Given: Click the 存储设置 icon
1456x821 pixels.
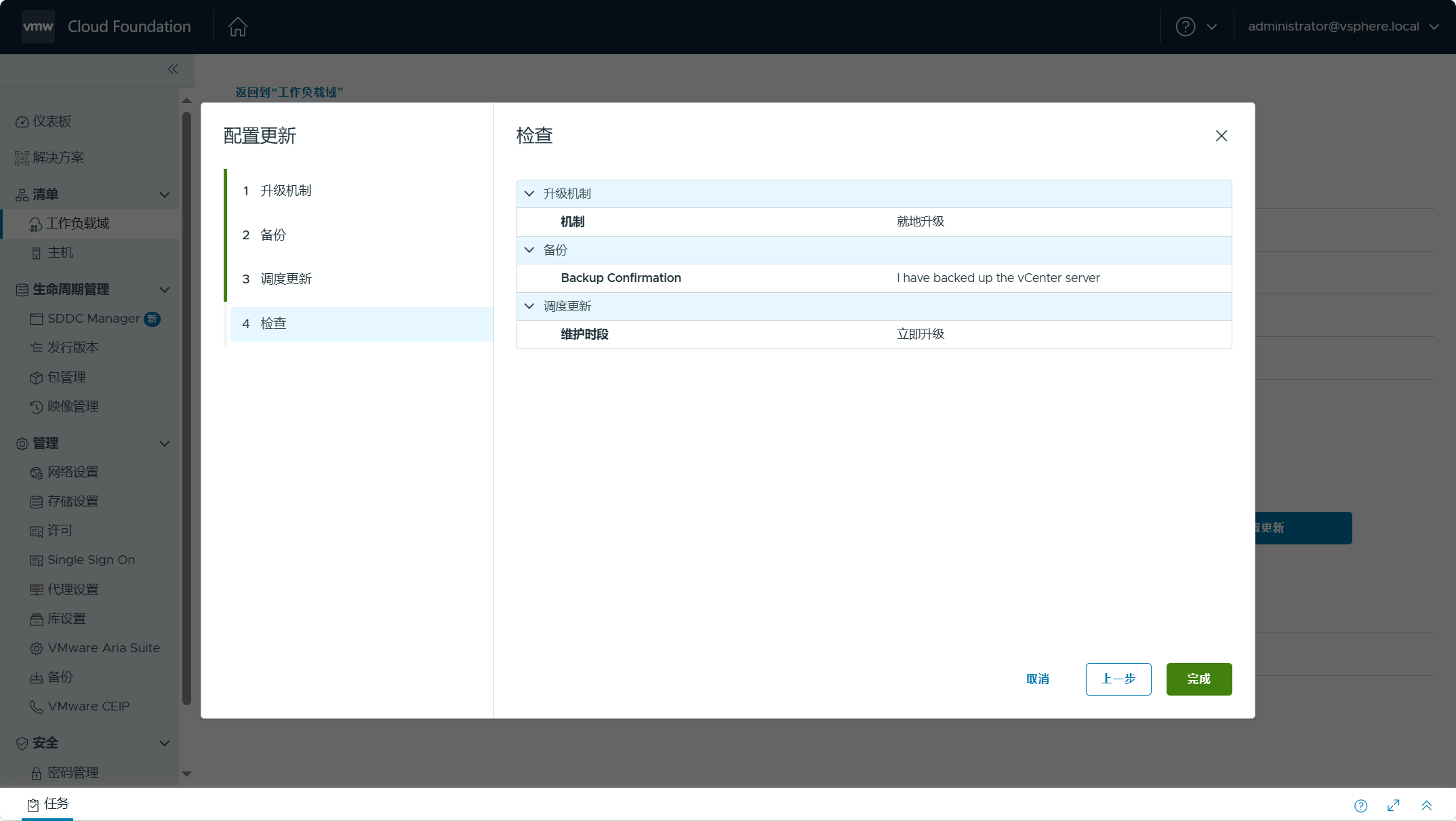Looking at the screenshot, I should coord(37,502).
